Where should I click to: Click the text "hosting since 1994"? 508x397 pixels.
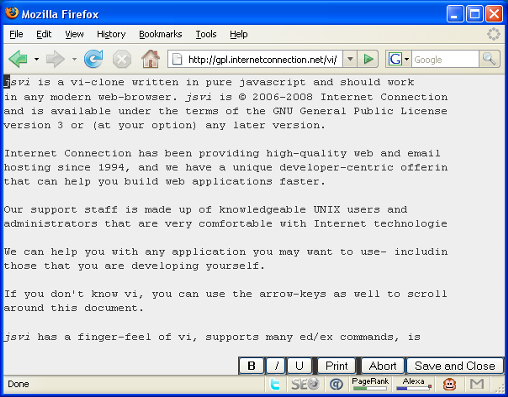(x=65, y=167)
